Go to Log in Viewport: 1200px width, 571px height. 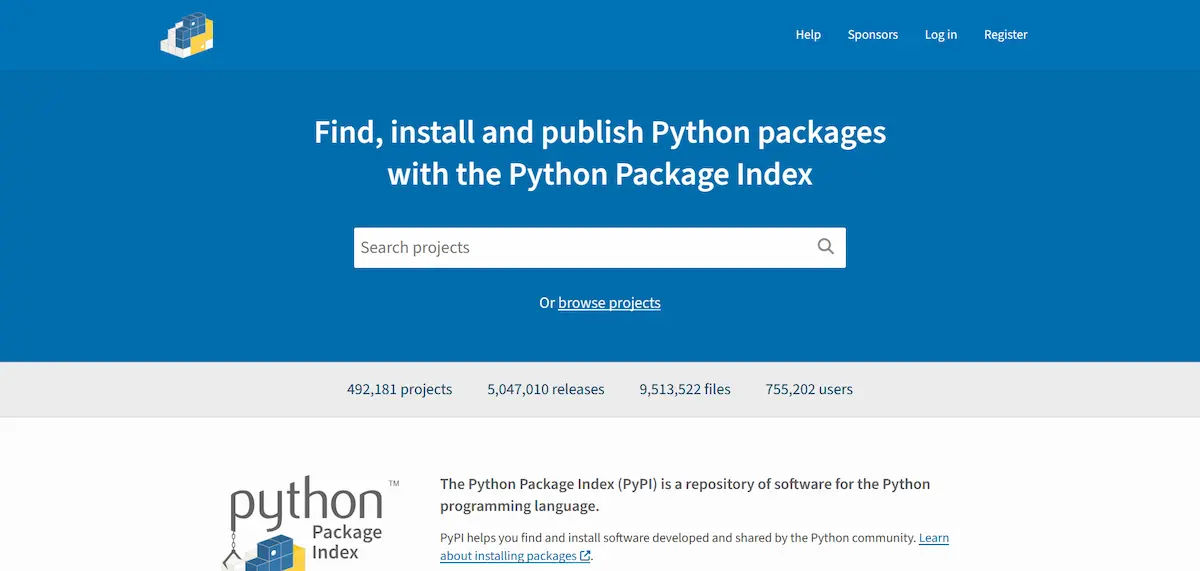tap(940, 34)
